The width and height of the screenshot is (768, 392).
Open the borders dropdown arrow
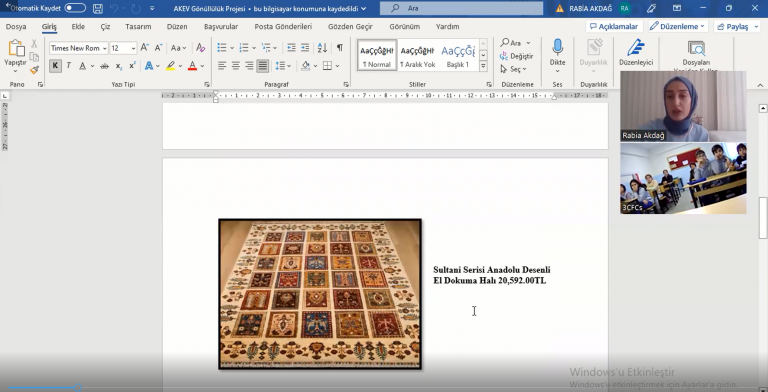tap(337, 66)
